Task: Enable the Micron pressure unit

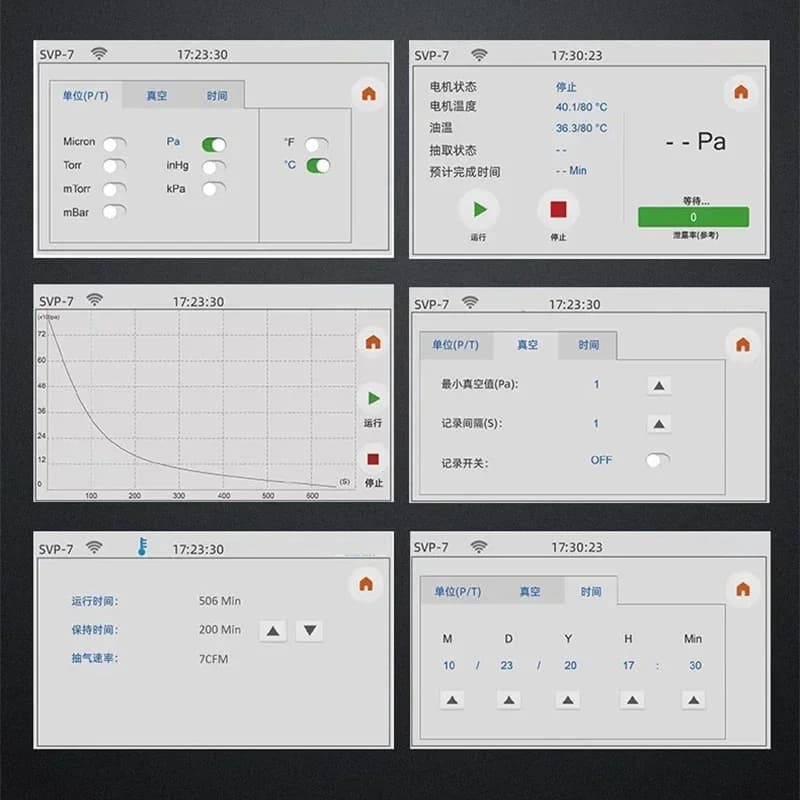Action: [114, 144]
